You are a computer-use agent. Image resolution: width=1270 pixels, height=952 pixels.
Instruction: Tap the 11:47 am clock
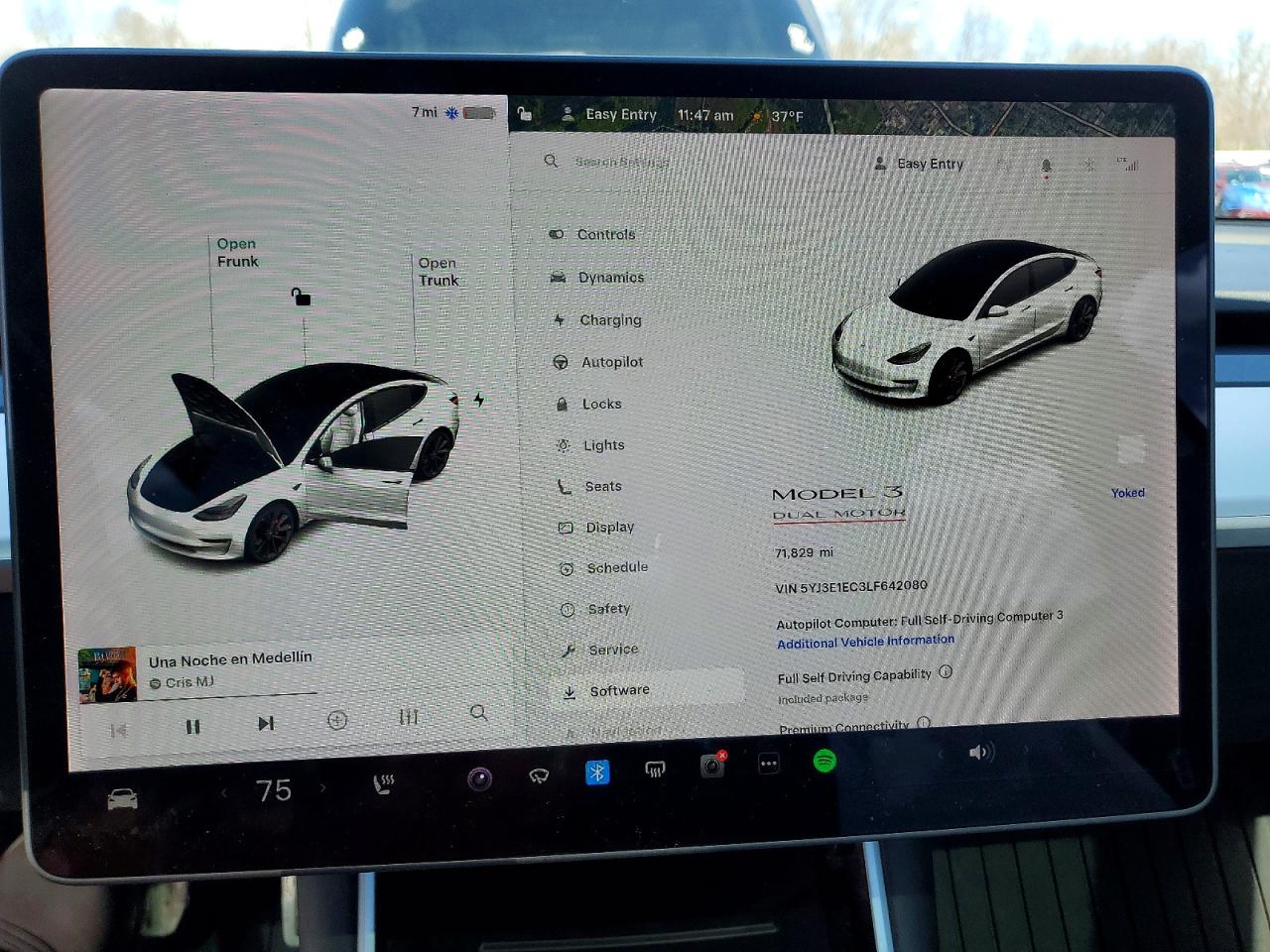coord(705,115)
